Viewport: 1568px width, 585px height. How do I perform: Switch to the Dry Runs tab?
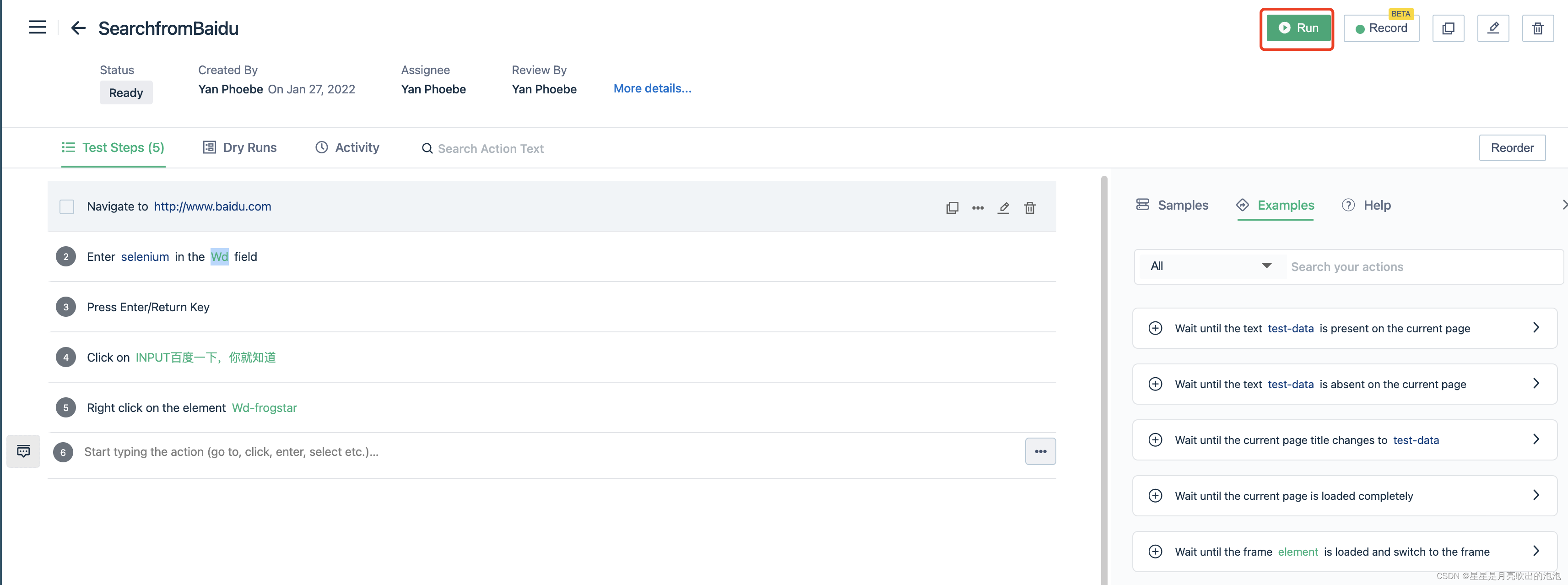pyautogui.click(x=240, y=148)
